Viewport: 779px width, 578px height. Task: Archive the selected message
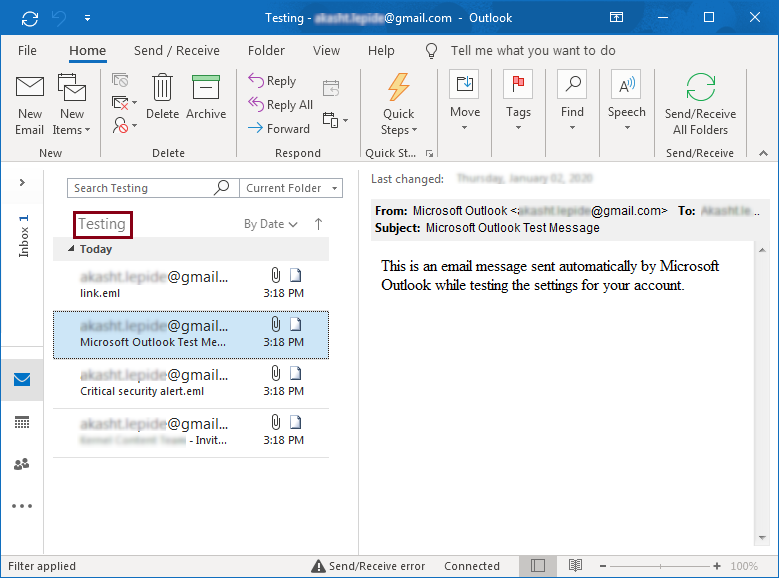(206, 97)
